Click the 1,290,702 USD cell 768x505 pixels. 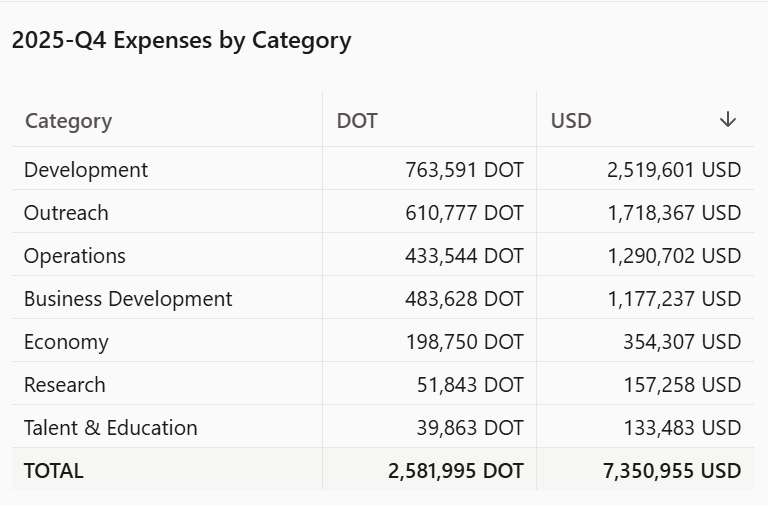[x=673, y=256]
